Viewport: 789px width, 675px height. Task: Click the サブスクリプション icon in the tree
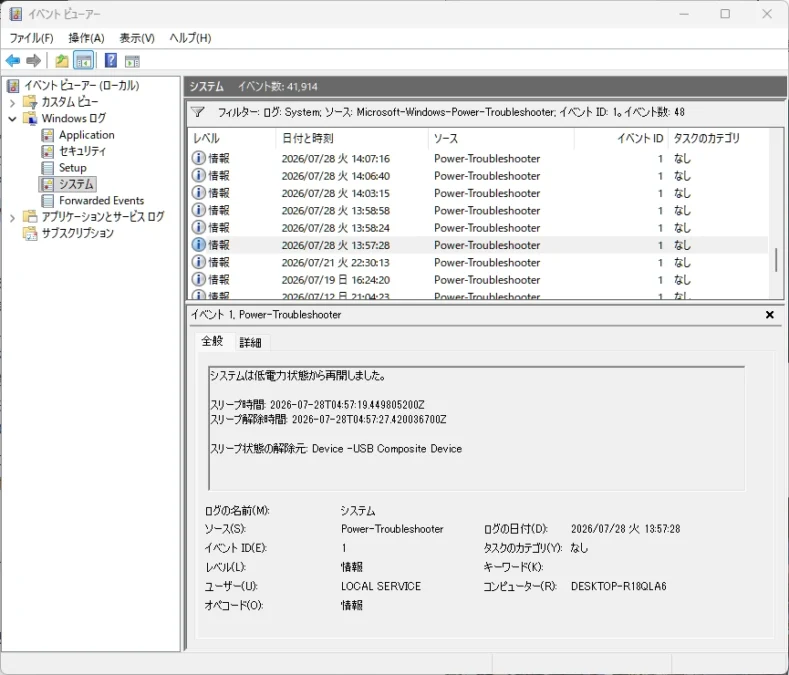point(30,233)
